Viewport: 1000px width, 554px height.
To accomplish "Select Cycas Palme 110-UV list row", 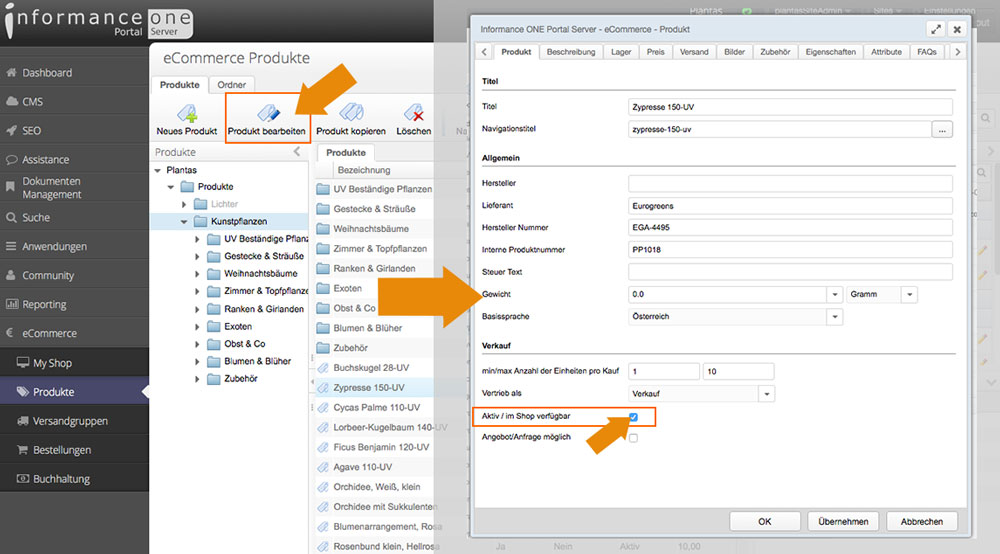I will [x=374, y=407].
